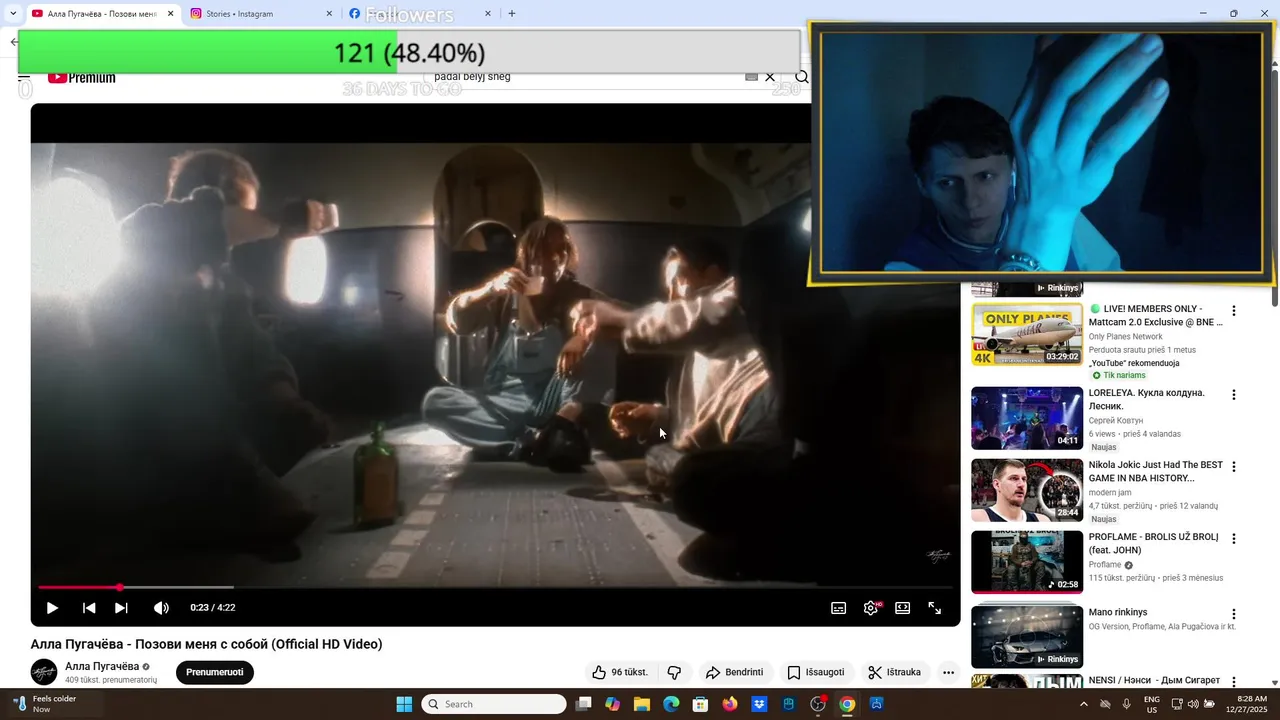Select the Алла Пугачёва YouTube tab
The image size is (1280, 720).
[x=100, y=14]
